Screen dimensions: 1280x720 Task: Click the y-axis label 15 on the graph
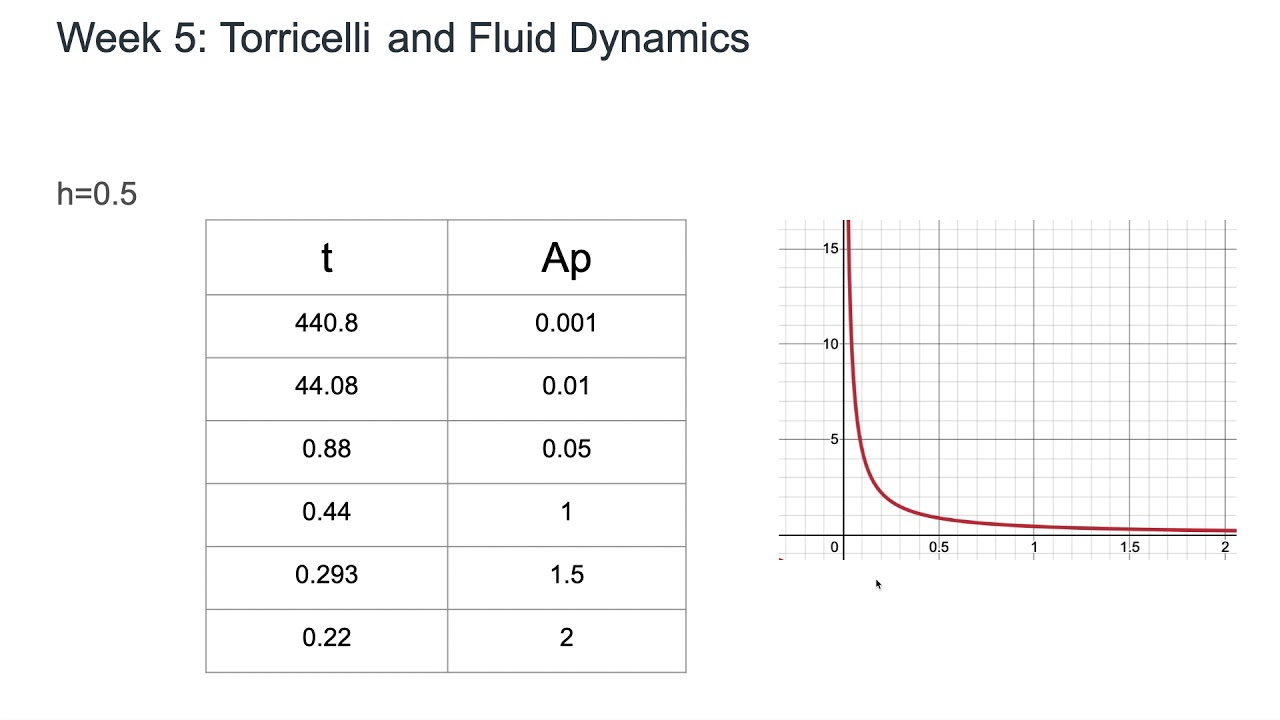coord(830,248)
